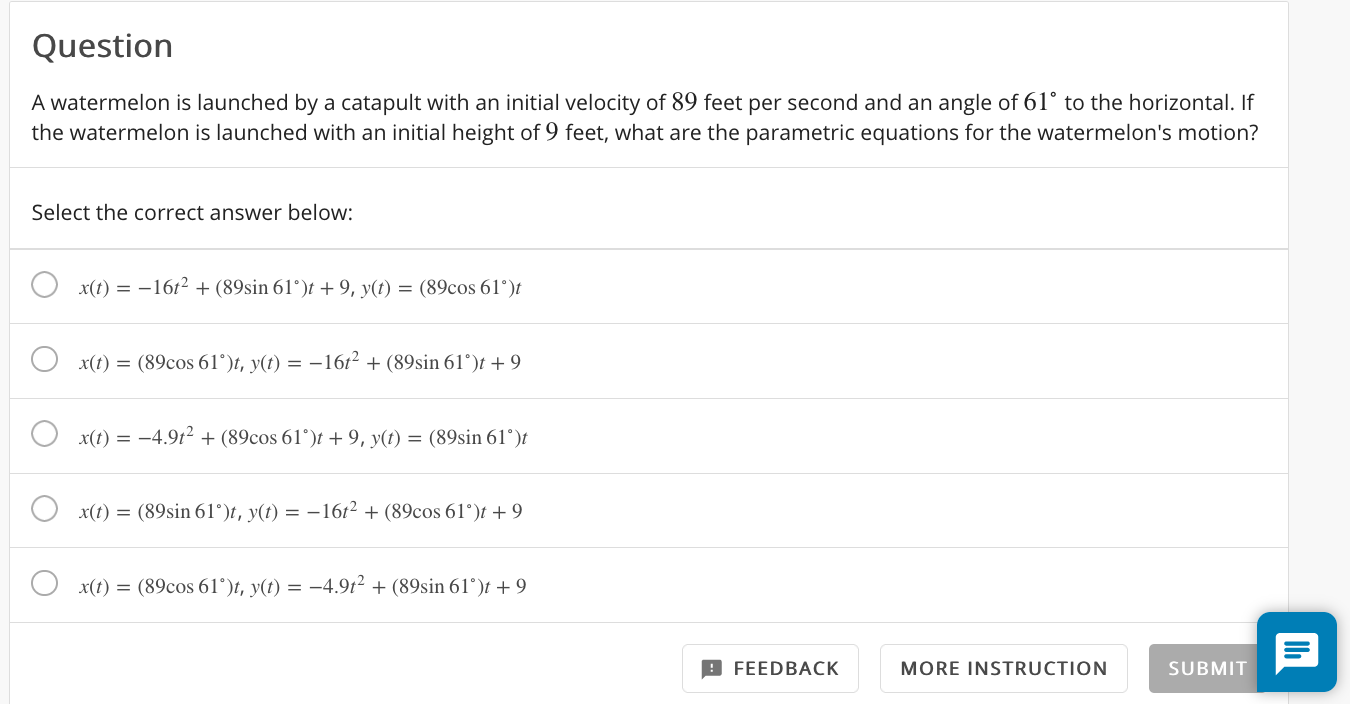Select the last answer option's radio button
Screen dimensions: 1350x704
44,582
